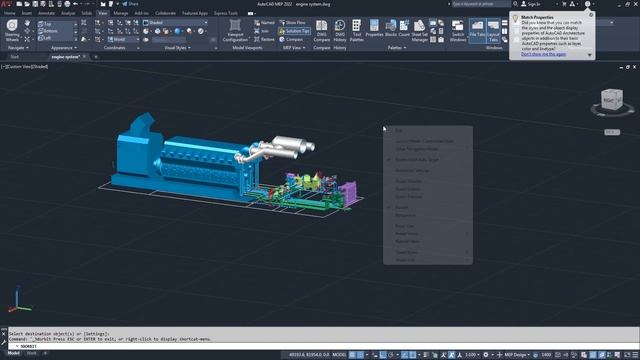
Task: Switch to the Express Tools ribbon tab
Action: click(x=226, y=13)
